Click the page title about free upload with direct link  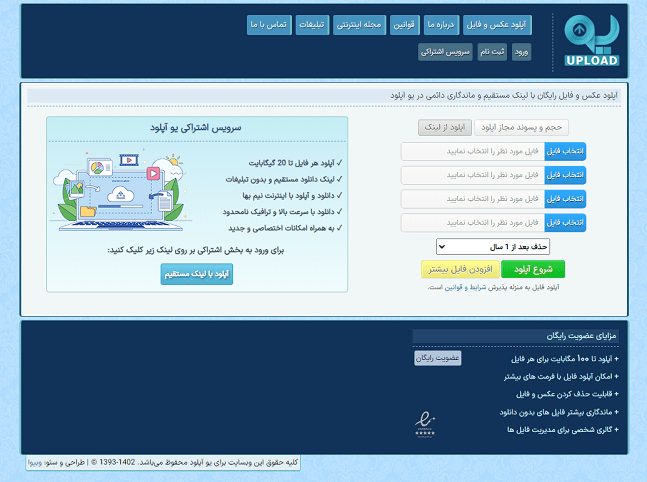[504, 96]
